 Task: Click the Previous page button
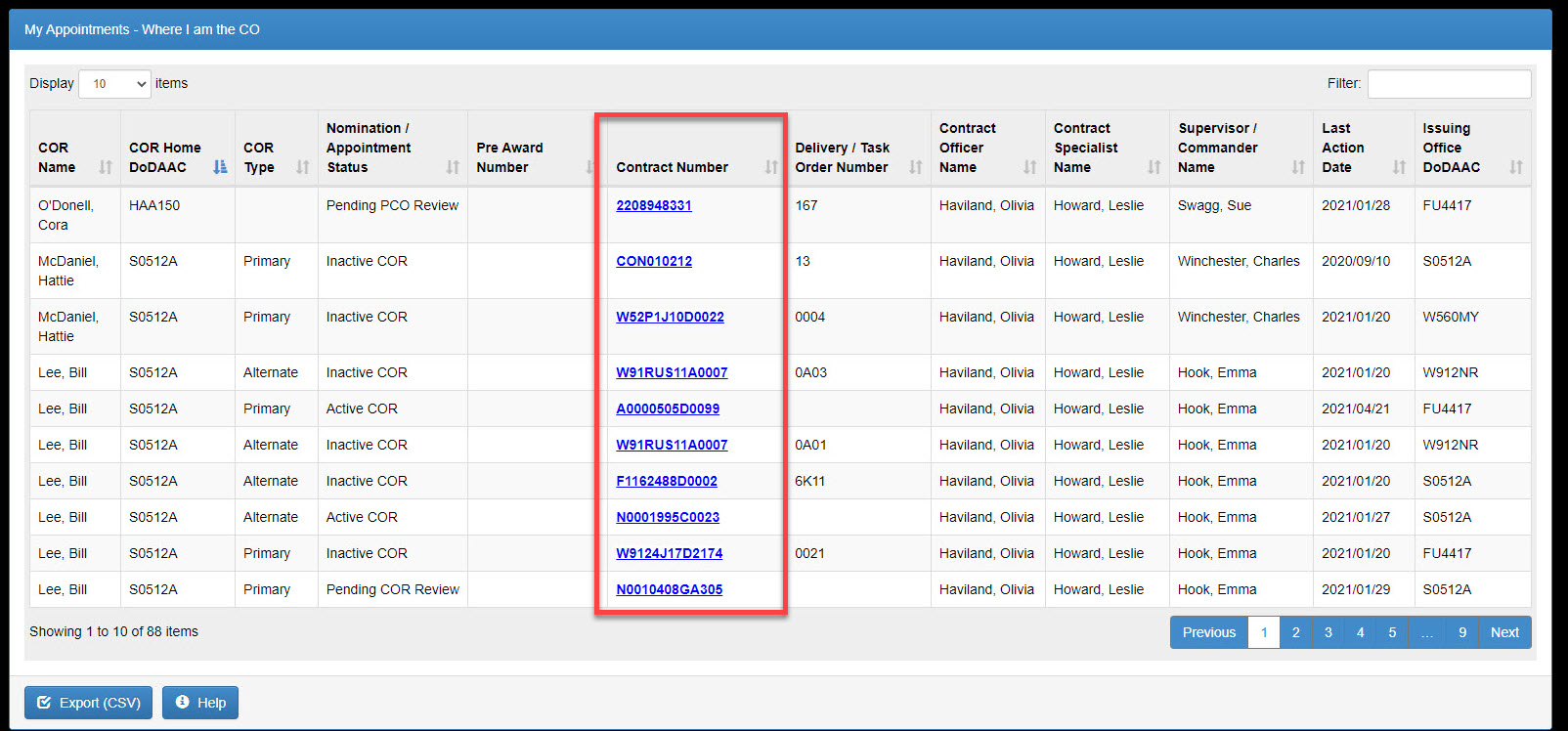point(1209,632)
